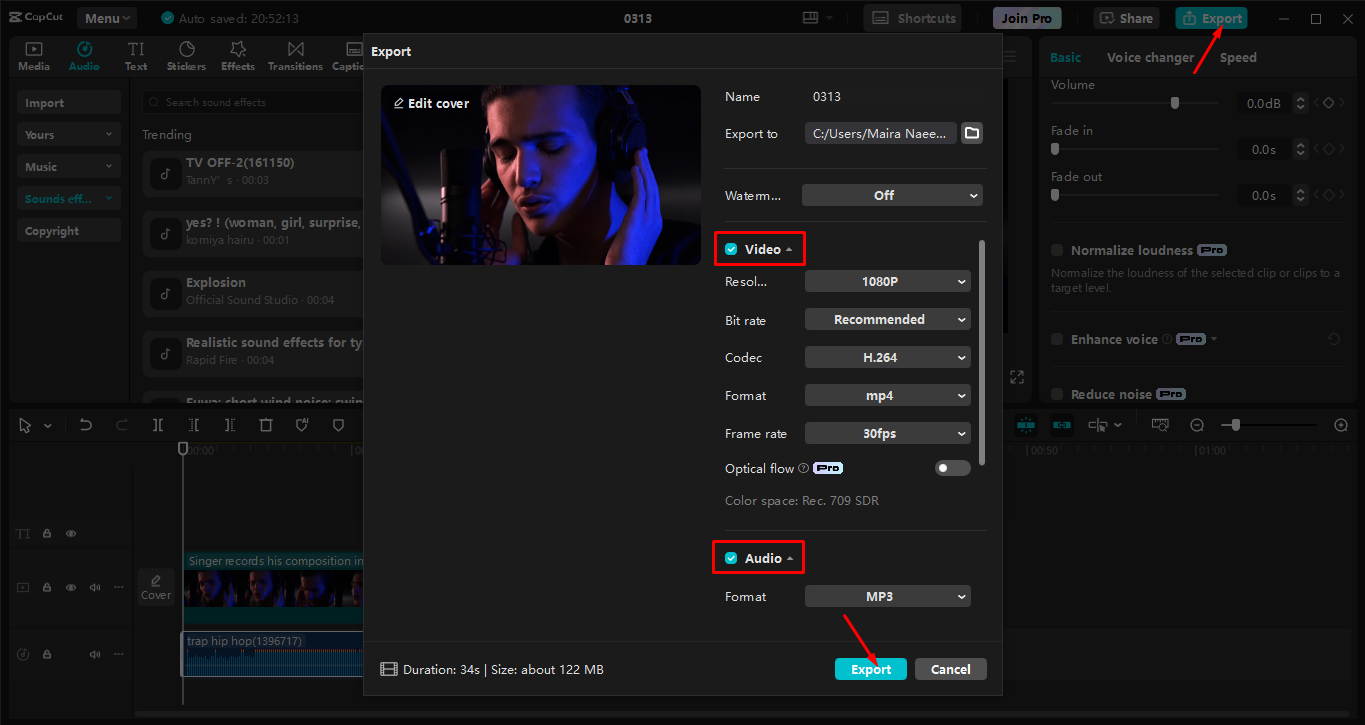Screen dimensions: 1365x725
Task: Click the Delete clip icon
Action: 267,424
